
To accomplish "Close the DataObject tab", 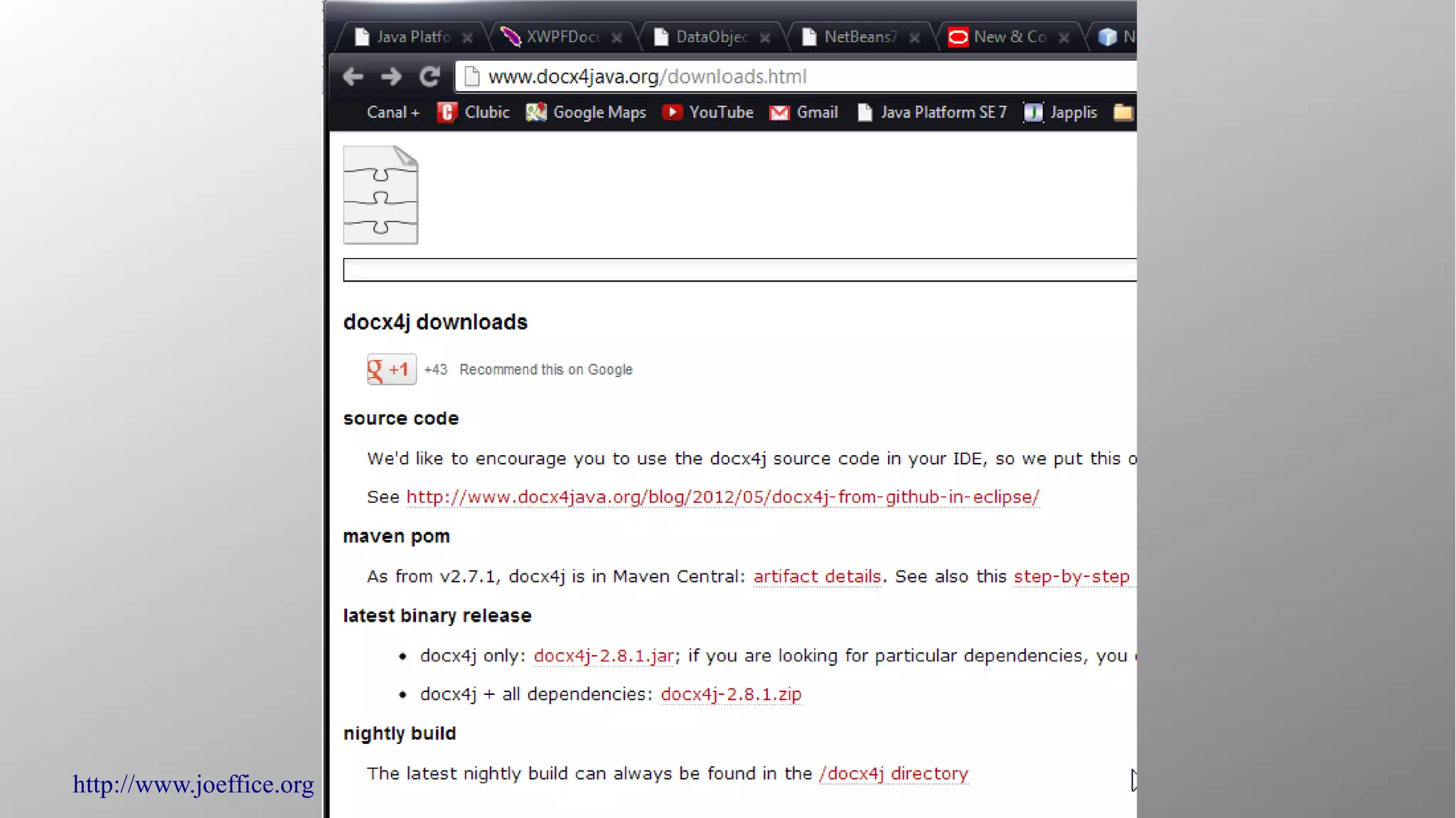I will pos(765,38).
